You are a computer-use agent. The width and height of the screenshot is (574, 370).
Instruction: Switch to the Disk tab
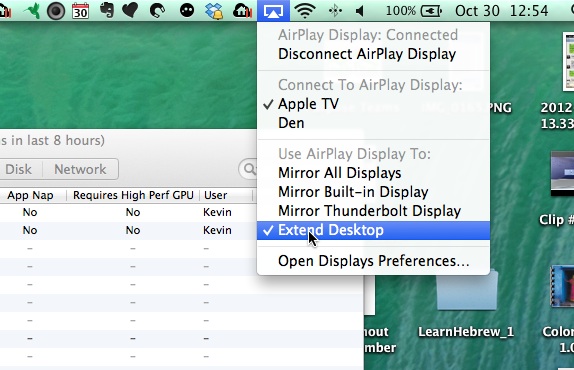point(18,169)
